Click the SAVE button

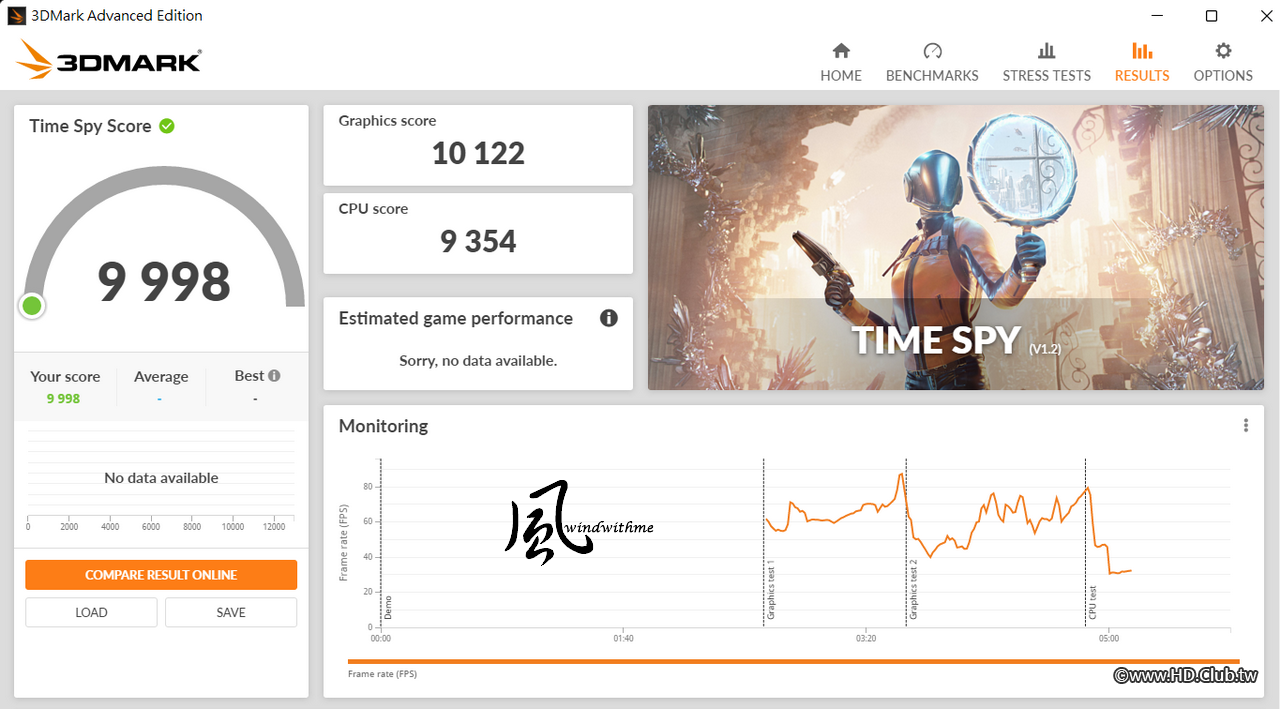pyautogui.click(x=231, y=612)
